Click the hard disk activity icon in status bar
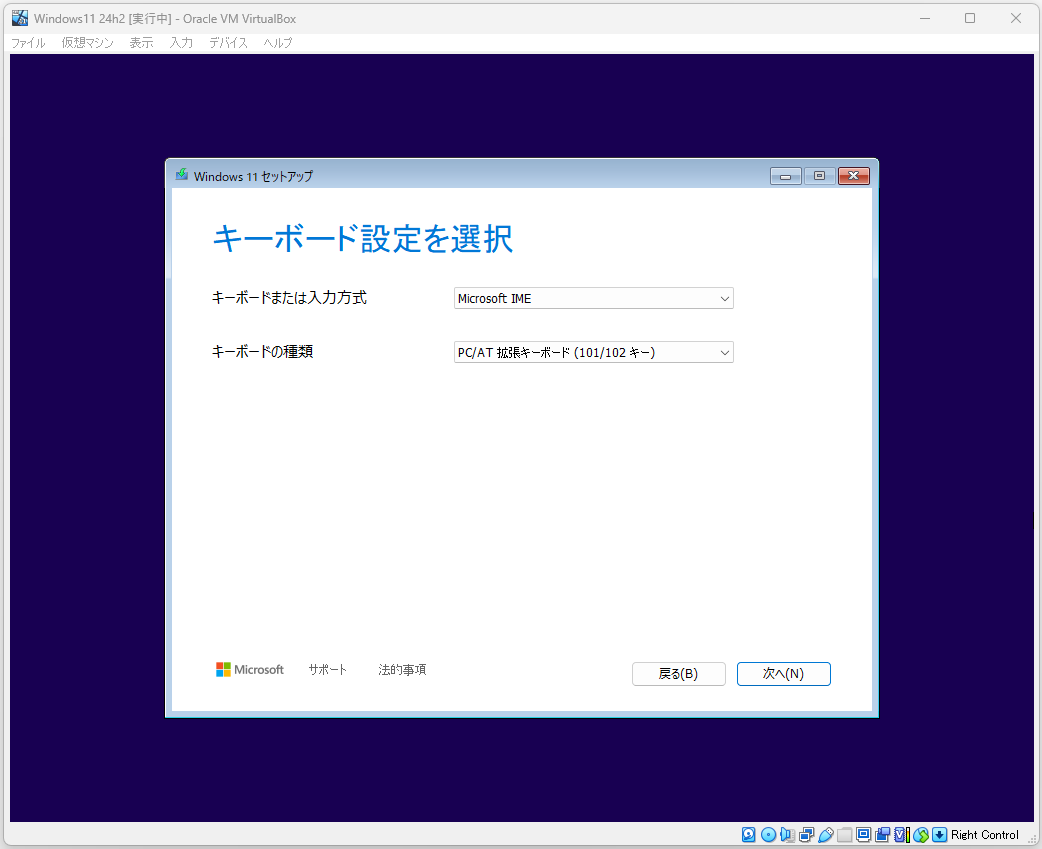Screen dimensions: 1042x849 click(x=748, y=834)
